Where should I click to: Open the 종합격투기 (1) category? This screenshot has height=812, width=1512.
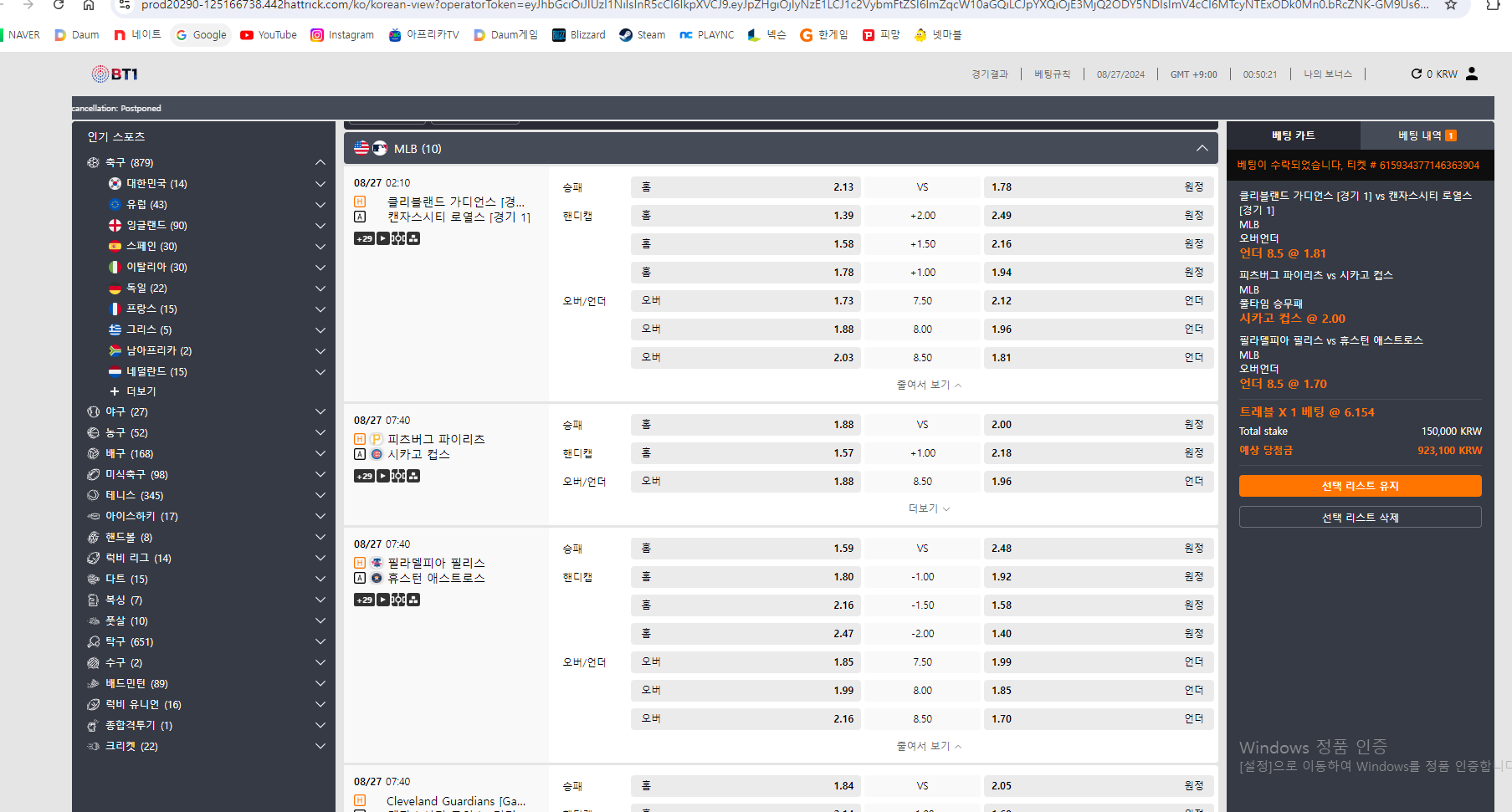point(206,725)
